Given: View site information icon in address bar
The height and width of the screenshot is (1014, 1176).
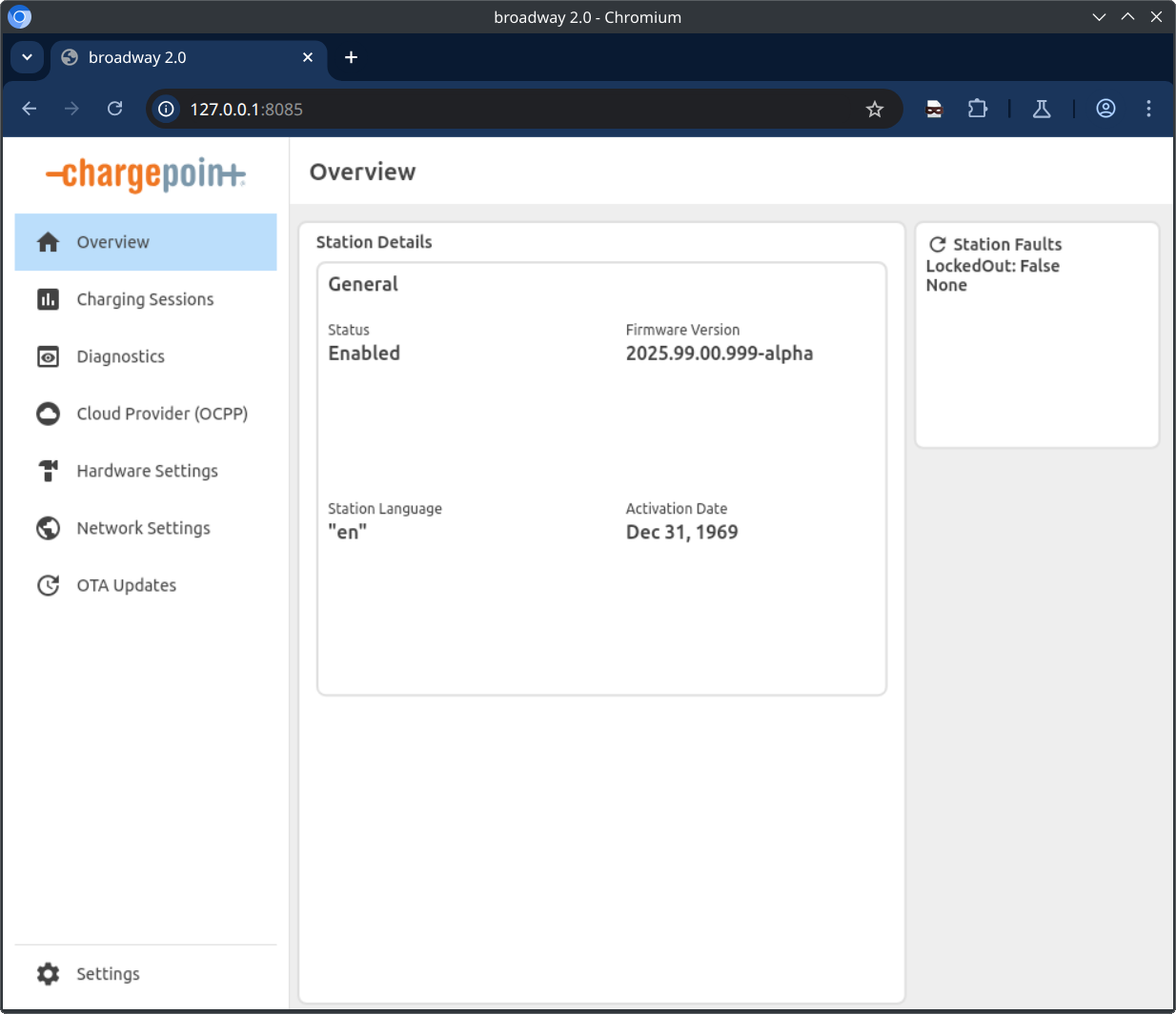Looking at the screenshot, I should tap(166, 109).
